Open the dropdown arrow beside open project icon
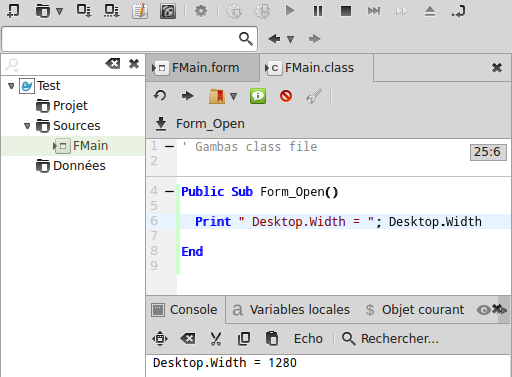The height and width of the screenshot is (377, 512). (59, 12)
